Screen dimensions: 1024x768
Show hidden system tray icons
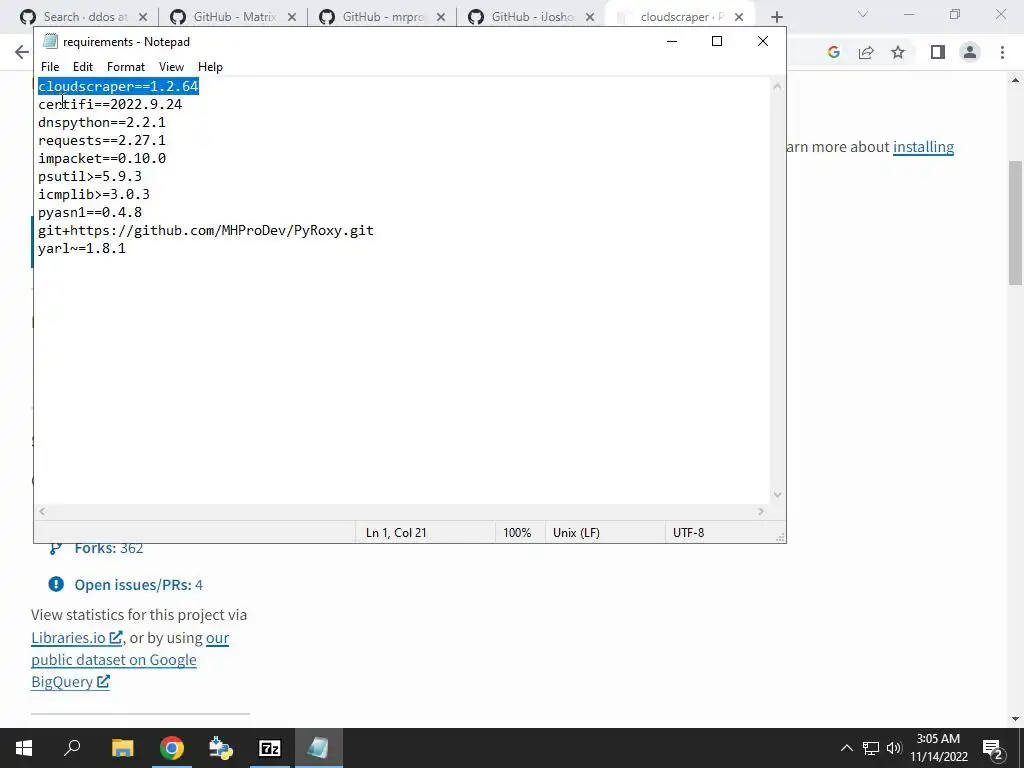click(x=846, y=748)
